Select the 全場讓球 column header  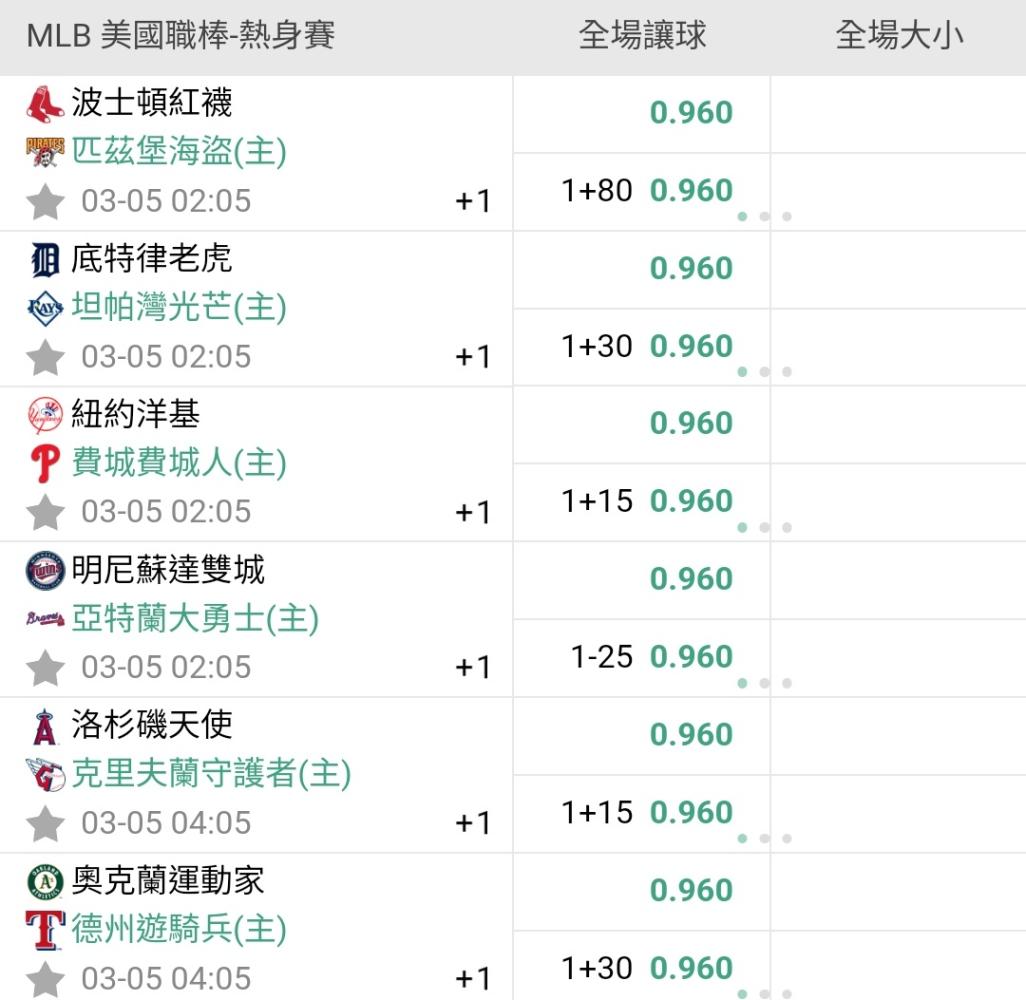coord(642,36)
